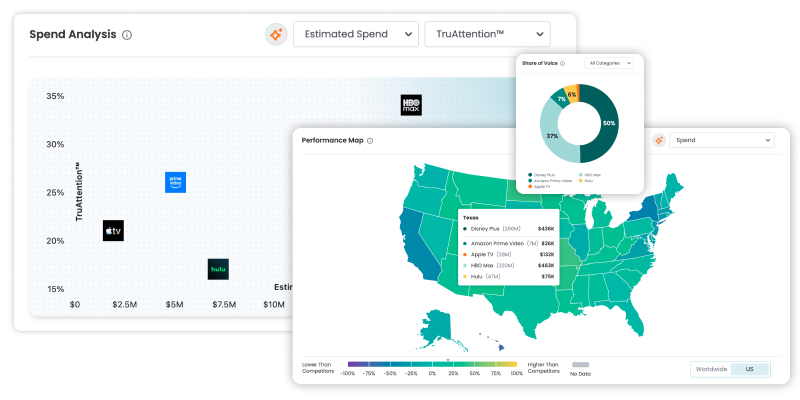
Task: Open the Estimated Spend dropdown
Action: (x=356, y=34)
